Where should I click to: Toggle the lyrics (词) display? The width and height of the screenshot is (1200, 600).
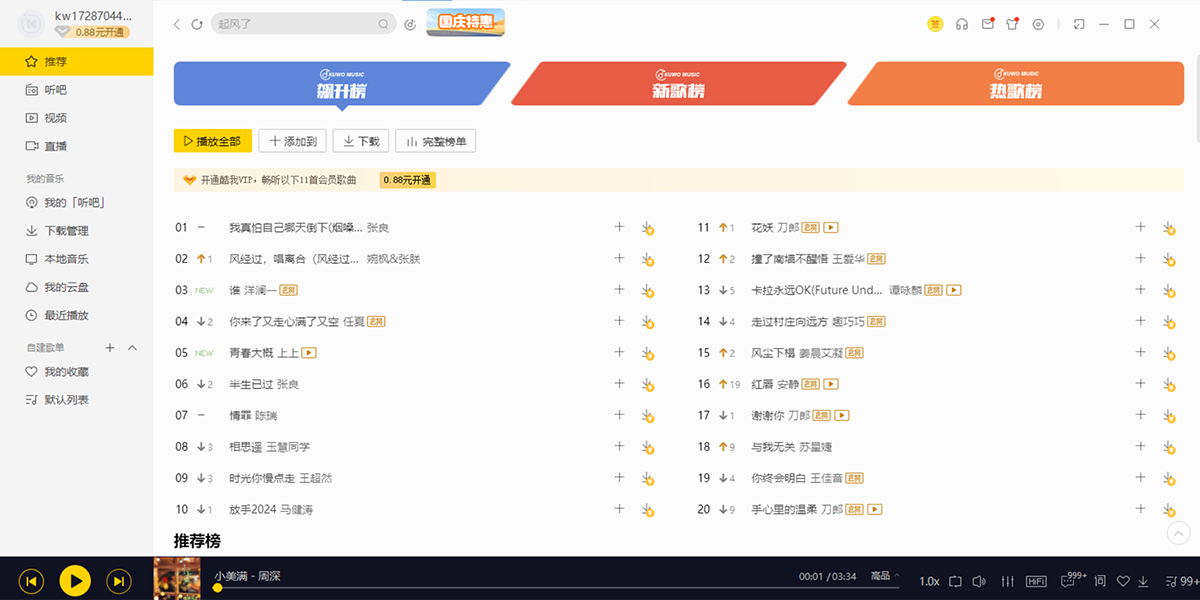click(1100, 581)
